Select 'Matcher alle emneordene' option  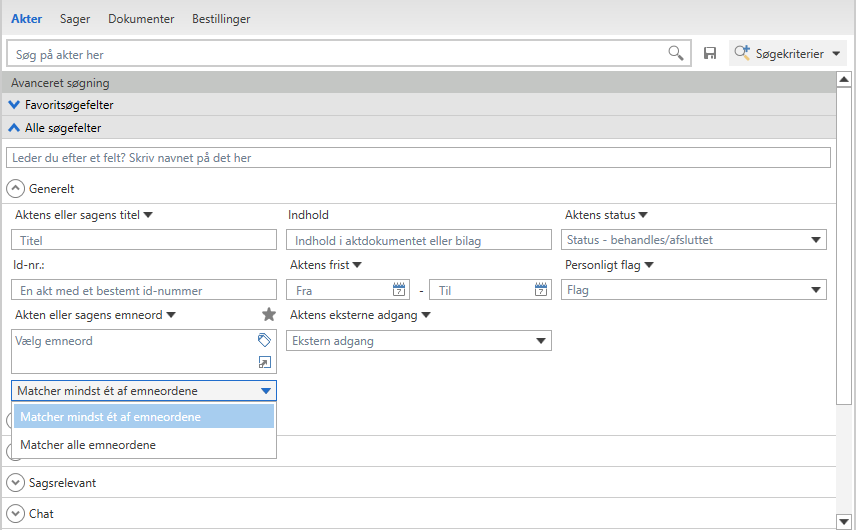pos(88,444)
